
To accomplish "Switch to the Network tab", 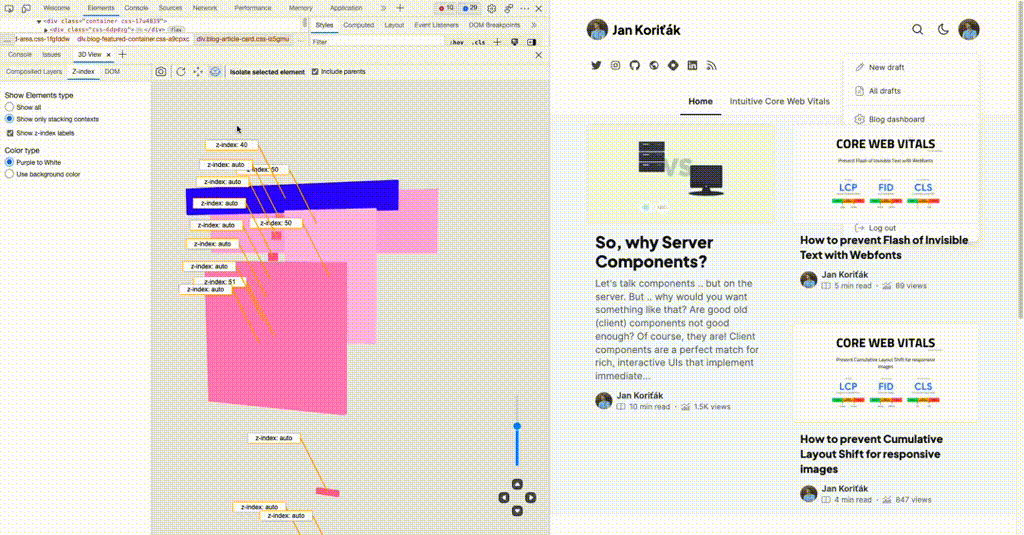I will pyautogui.click(x=205, y=8).
